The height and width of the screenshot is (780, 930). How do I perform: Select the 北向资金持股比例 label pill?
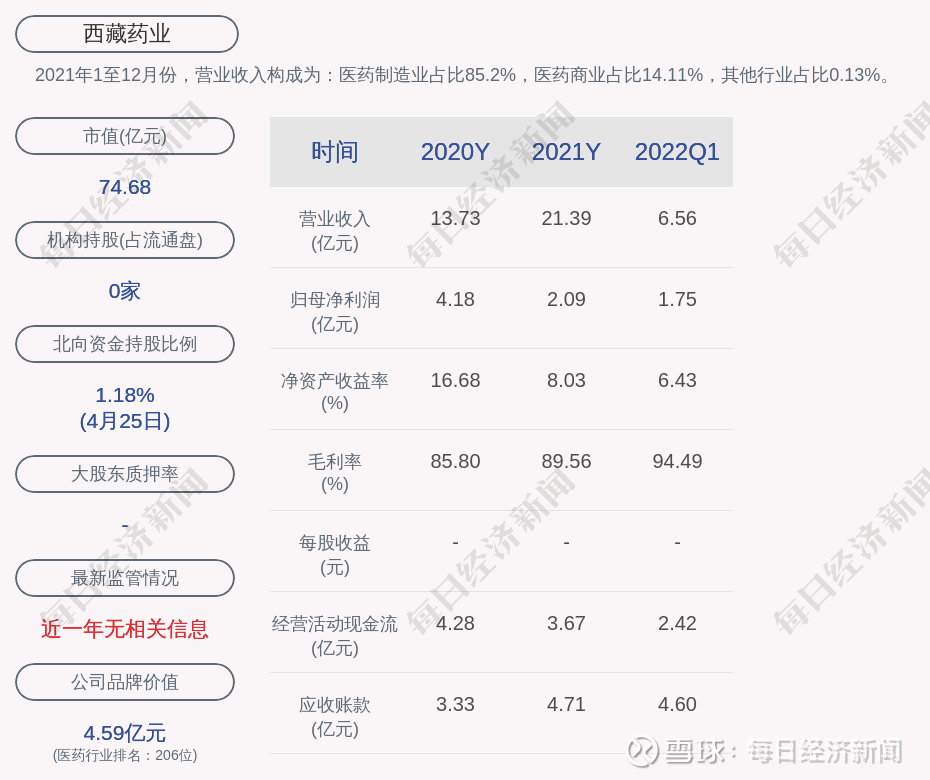coord(125,343)
